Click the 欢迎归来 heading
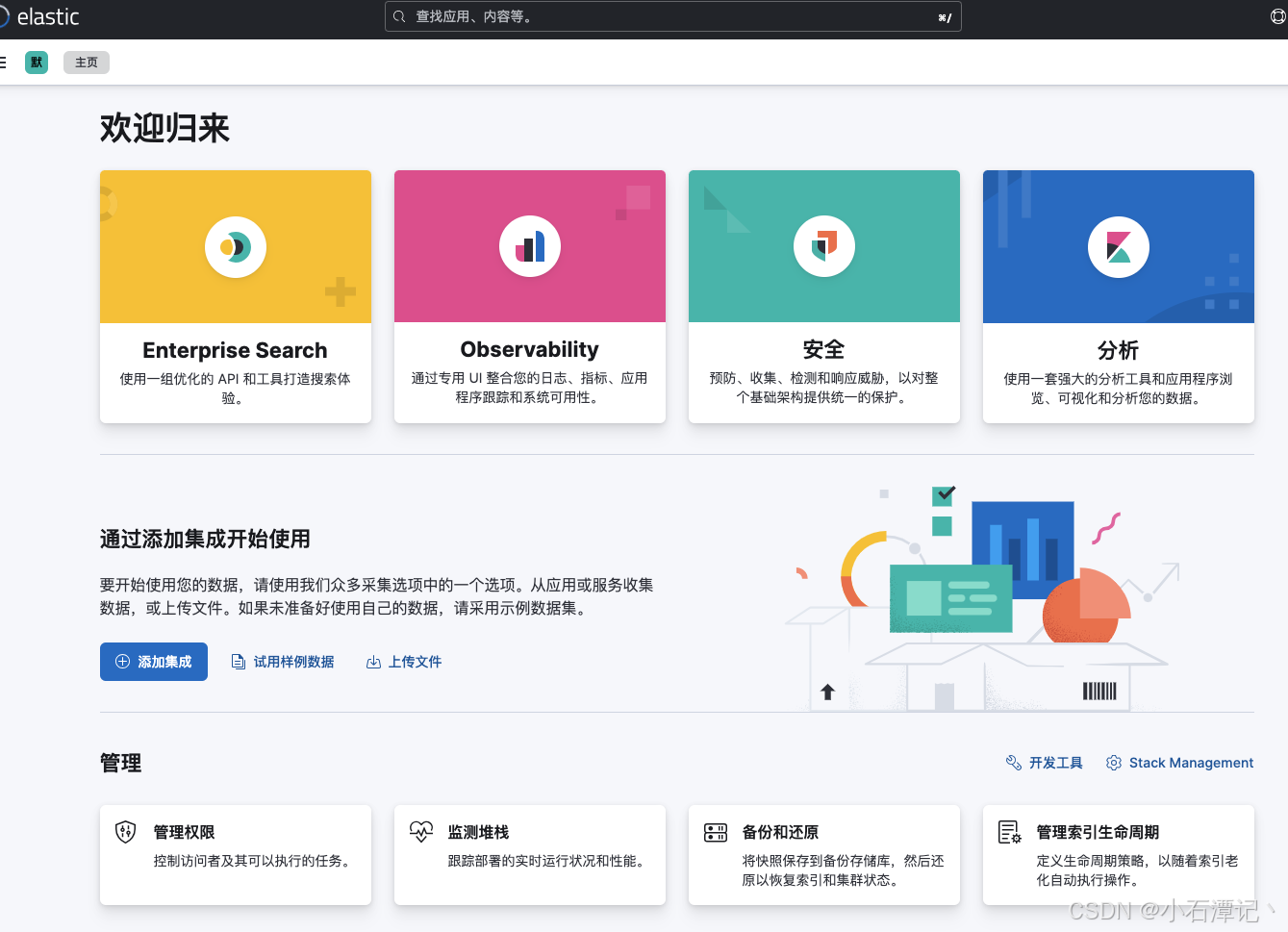The image size is (1288, 932). (x=165, y=128)
